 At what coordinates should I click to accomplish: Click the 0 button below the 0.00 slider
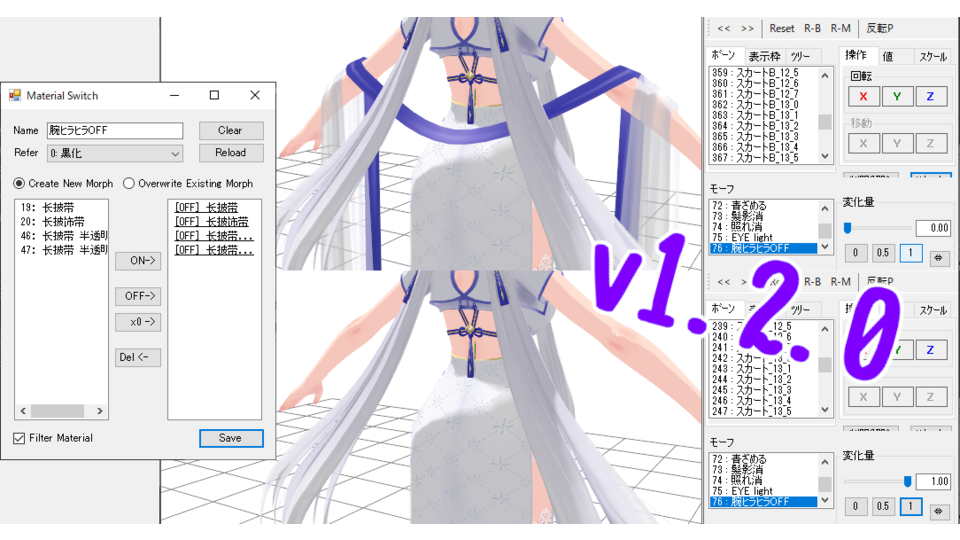856,253
